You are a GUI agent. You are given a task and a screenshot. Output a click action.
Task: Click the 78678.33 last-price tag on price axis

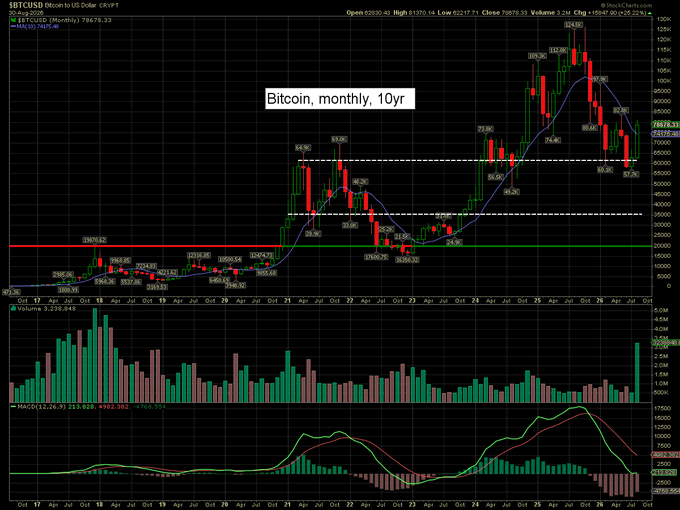(665, 124)
